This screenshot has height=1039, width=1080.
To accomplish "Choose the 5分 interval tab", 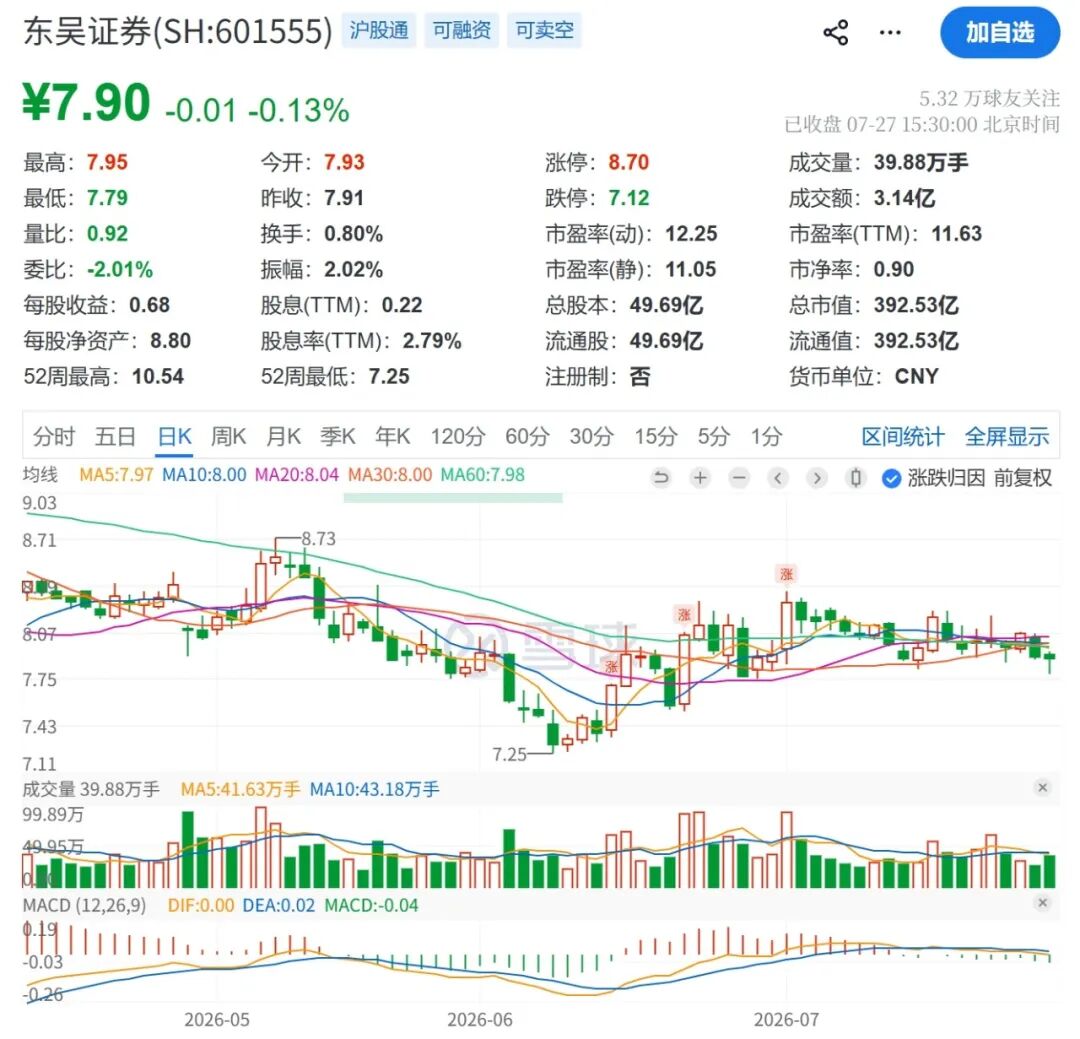I will click(714, 436).
